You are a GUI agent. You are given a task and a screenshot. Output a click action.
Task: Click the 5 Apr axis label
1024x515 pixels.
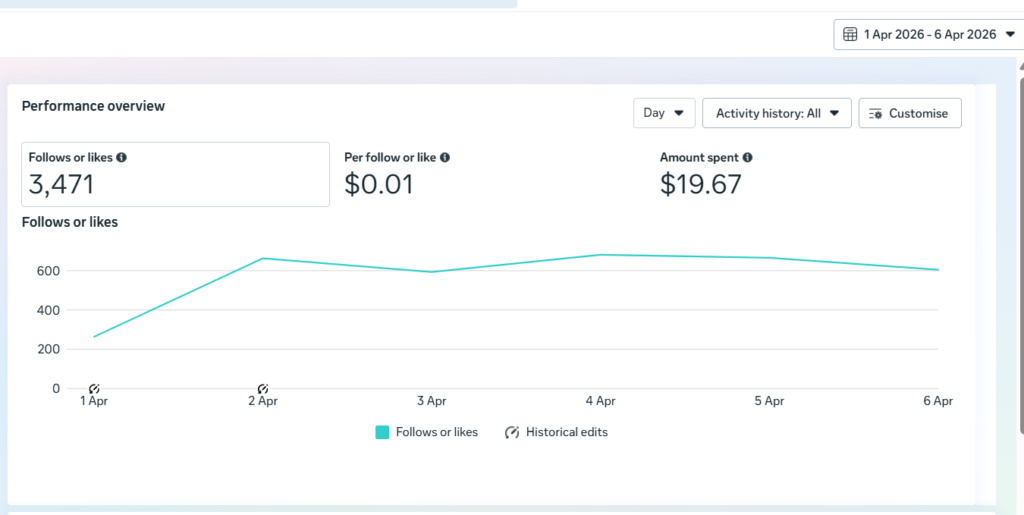pos(769,401)
